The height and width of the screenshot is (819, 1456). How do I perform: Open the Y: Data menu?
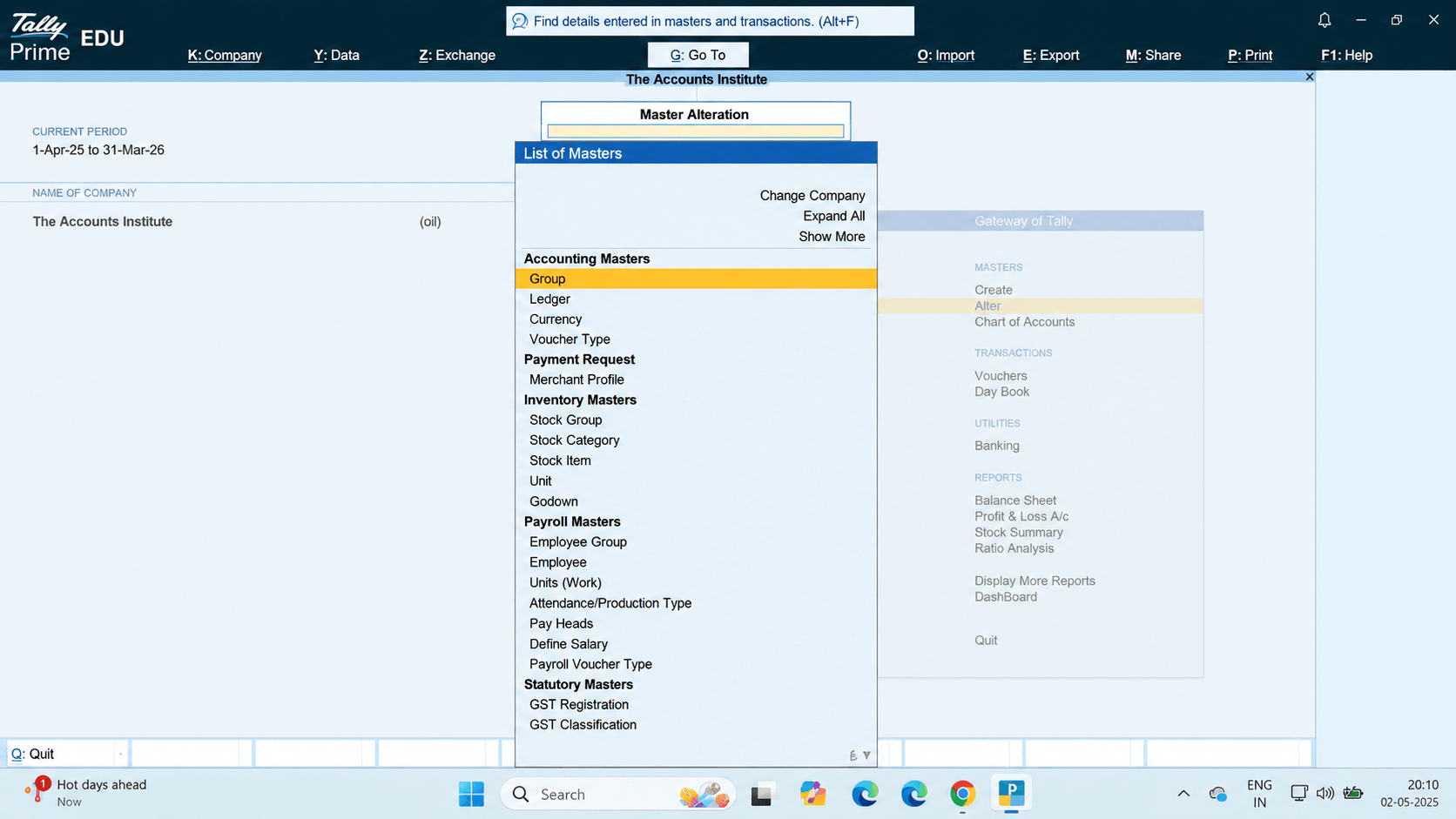(x=337, y=55)
